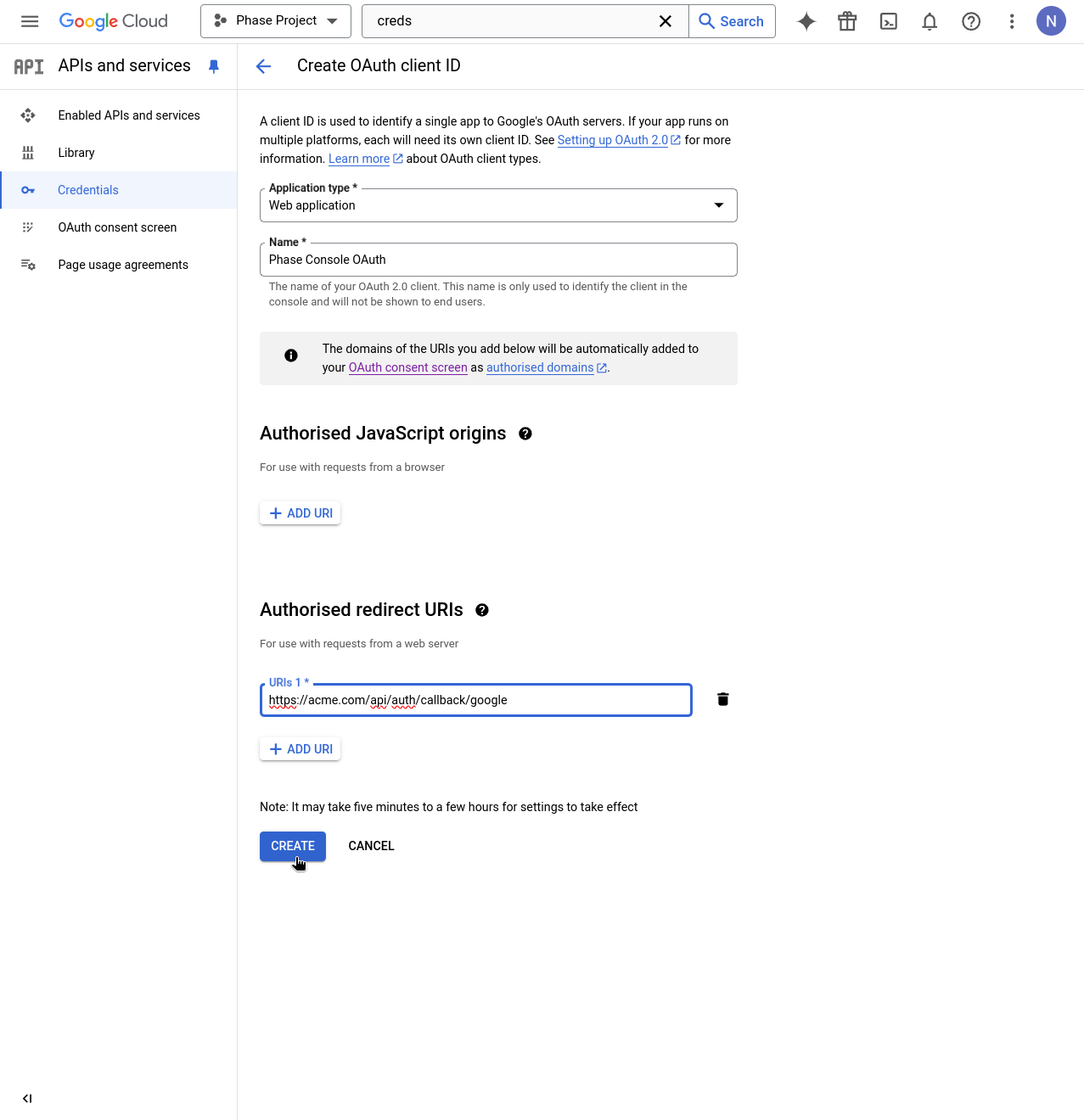Open the main hamburger navigation menu
This screenshot has width=1084, height=1120.
coord(30,21)
